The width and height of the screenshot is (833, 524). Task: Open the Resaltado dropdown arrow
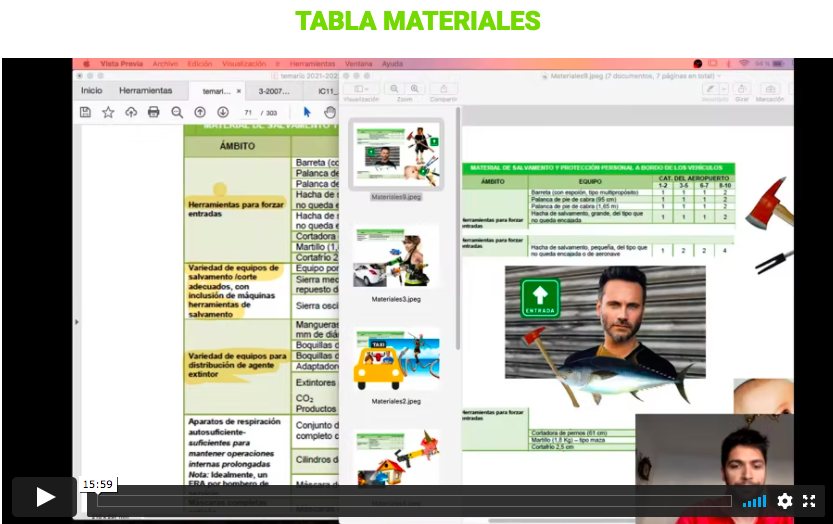tap(723, 89)
